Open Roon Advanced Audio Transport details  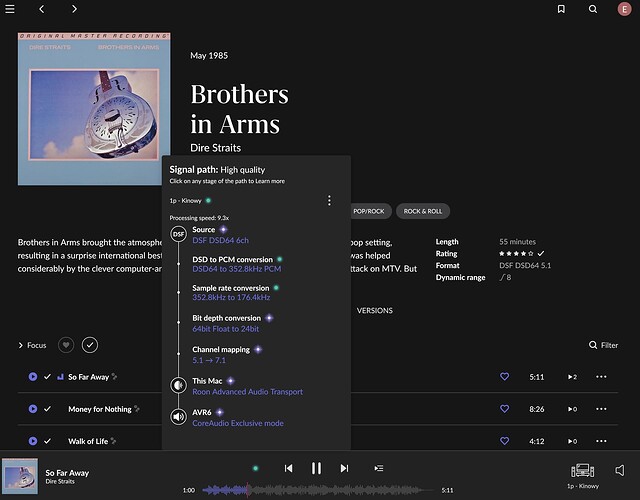248,392
